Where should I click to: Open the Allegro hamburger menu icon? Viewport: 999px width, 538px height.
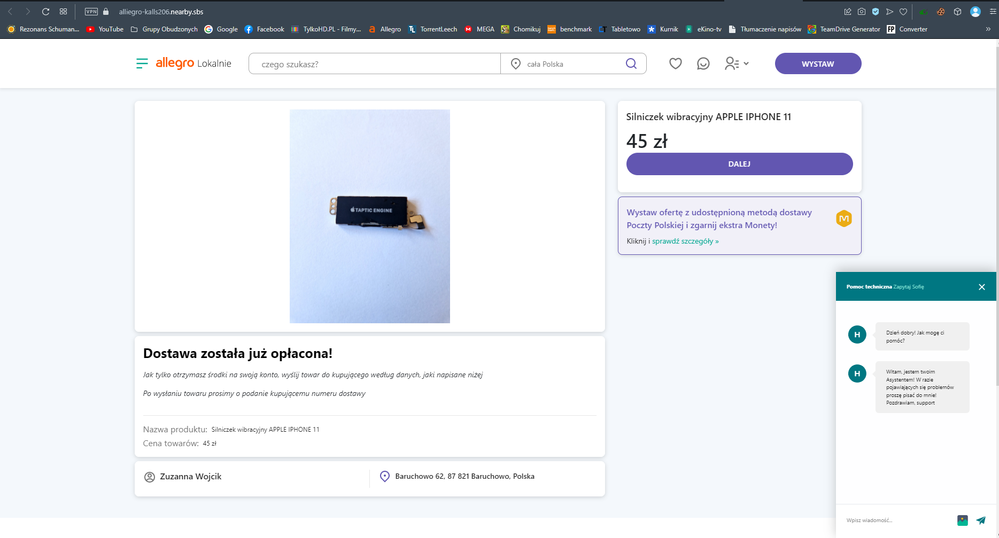pos(142,64)
